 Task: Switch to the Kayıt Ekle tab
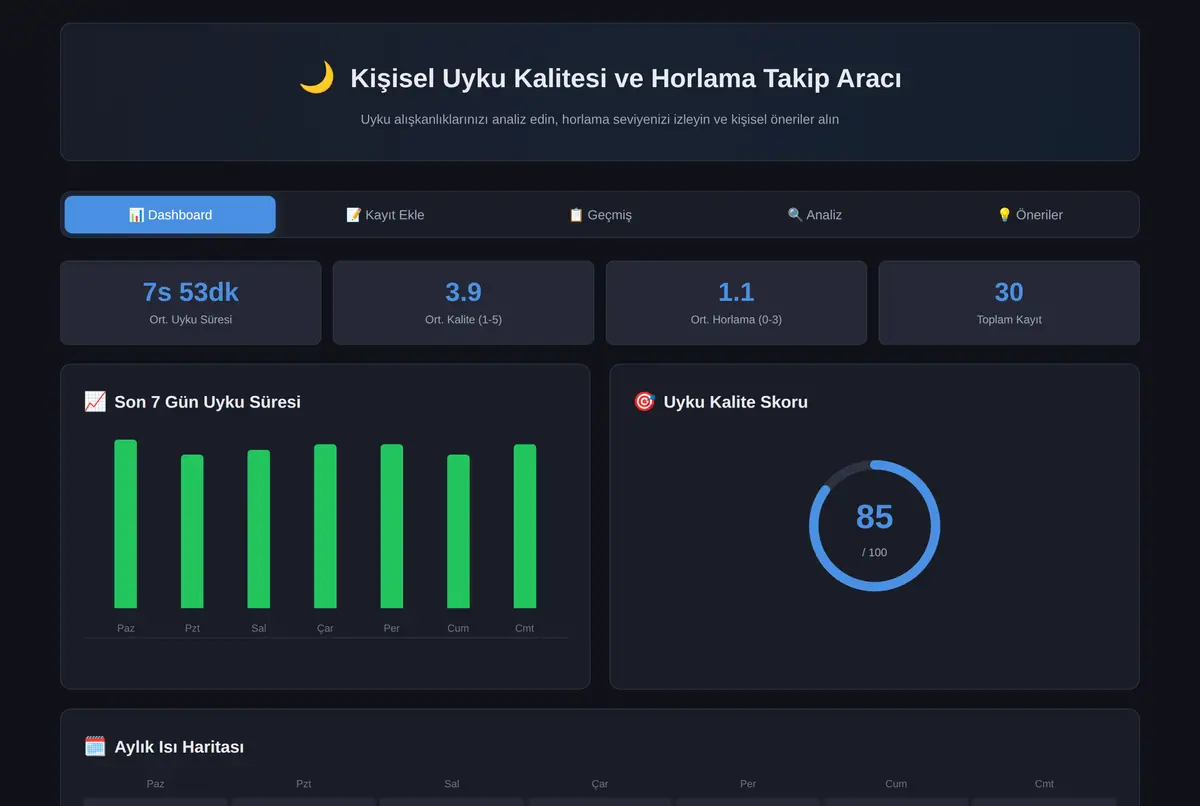385,215
